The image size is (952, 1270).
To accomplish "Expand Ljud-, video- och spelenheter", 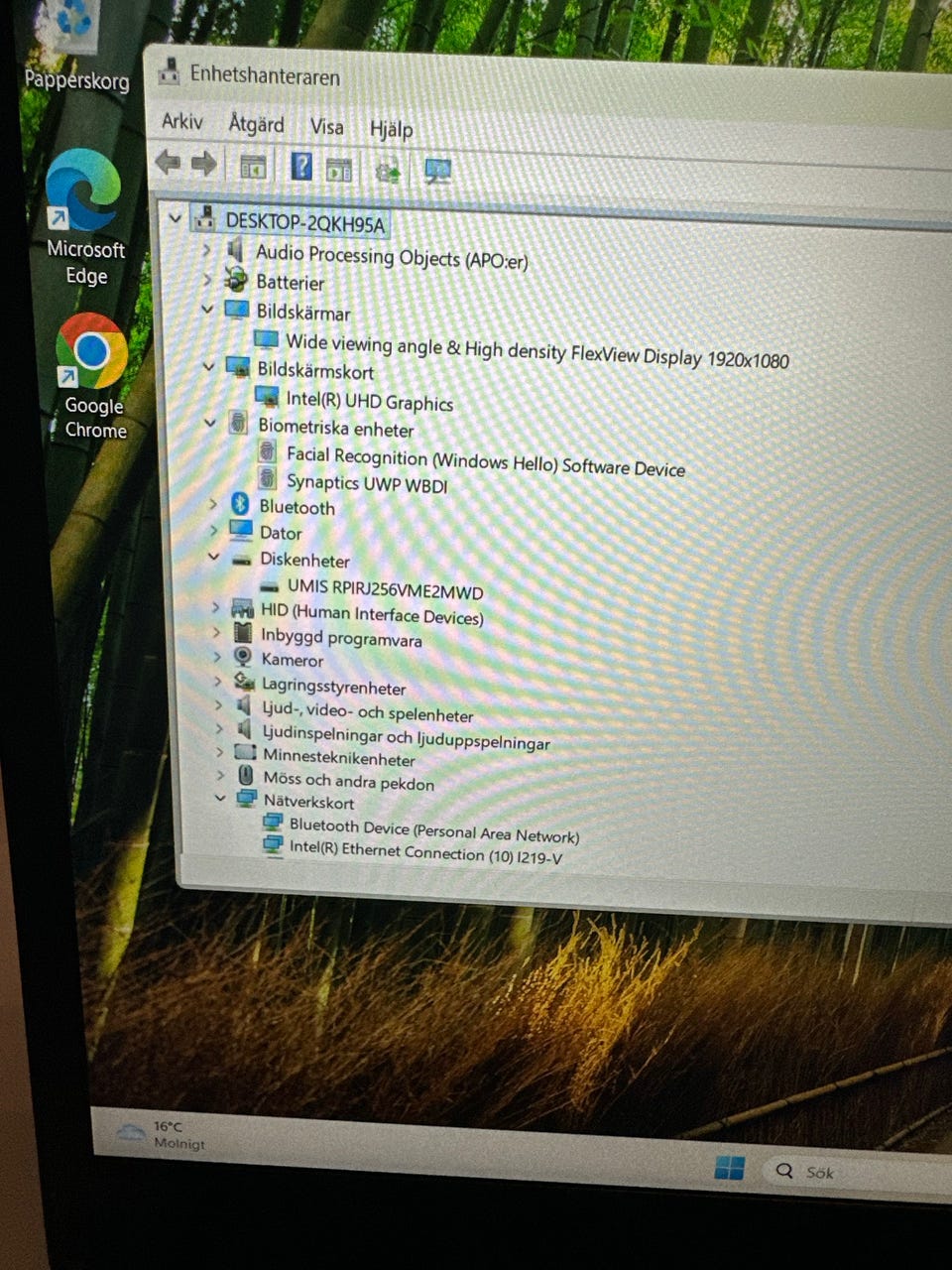I will 218,705.
